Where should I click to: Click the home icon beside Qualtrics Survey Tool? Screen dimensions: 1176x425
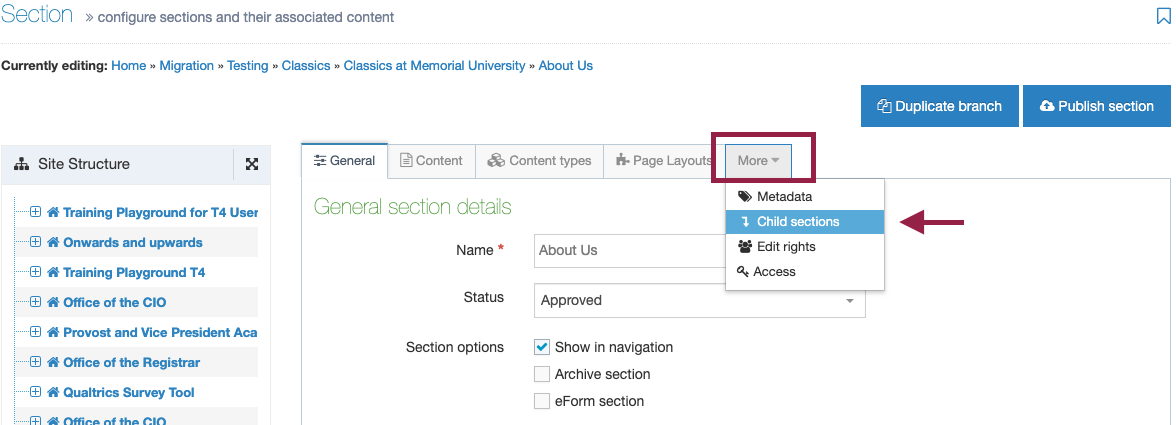[x=53, y=393]
